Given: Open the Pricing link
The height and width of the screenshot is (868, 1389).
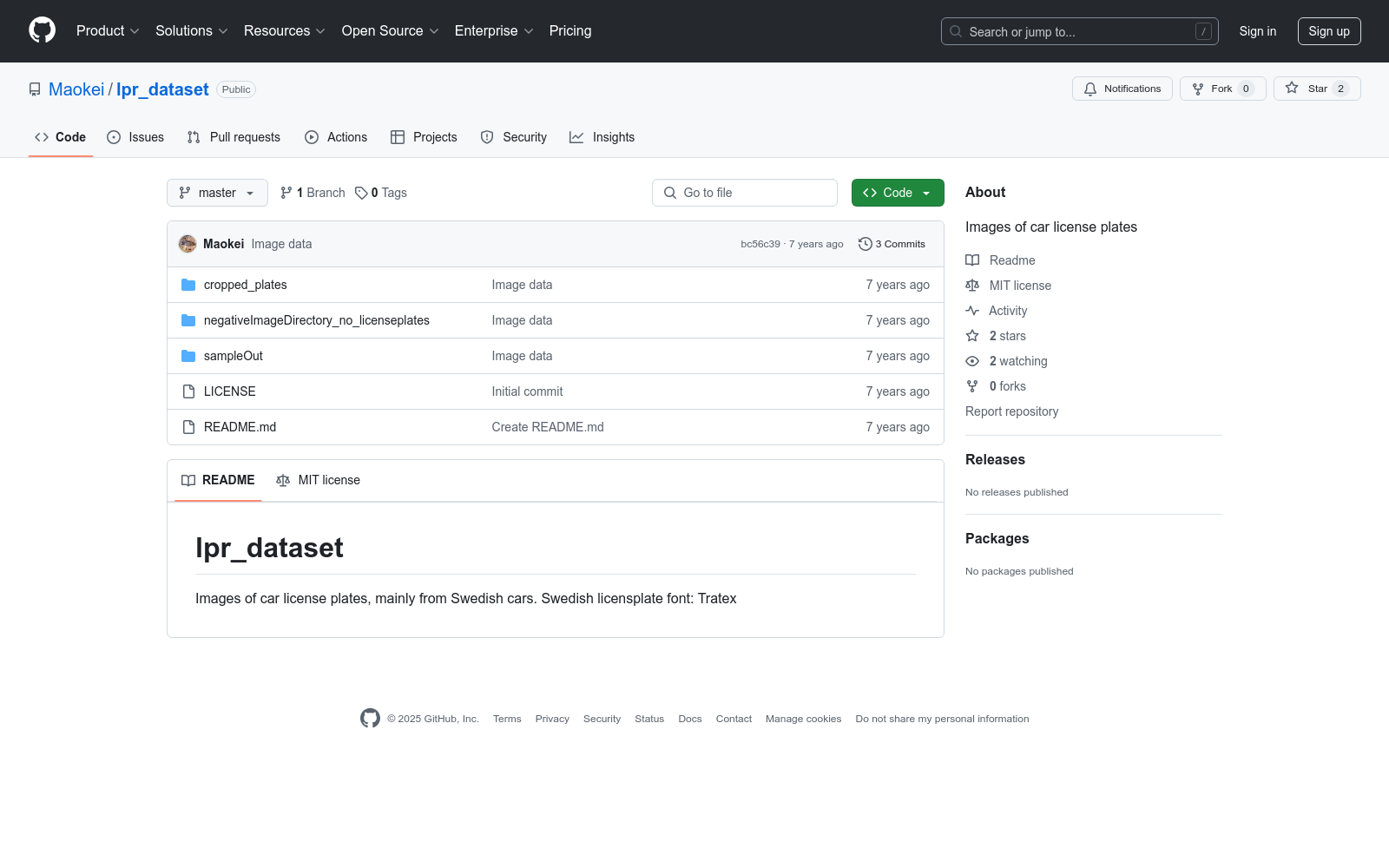Looking at the screenshot, I should tap(570, 30).
